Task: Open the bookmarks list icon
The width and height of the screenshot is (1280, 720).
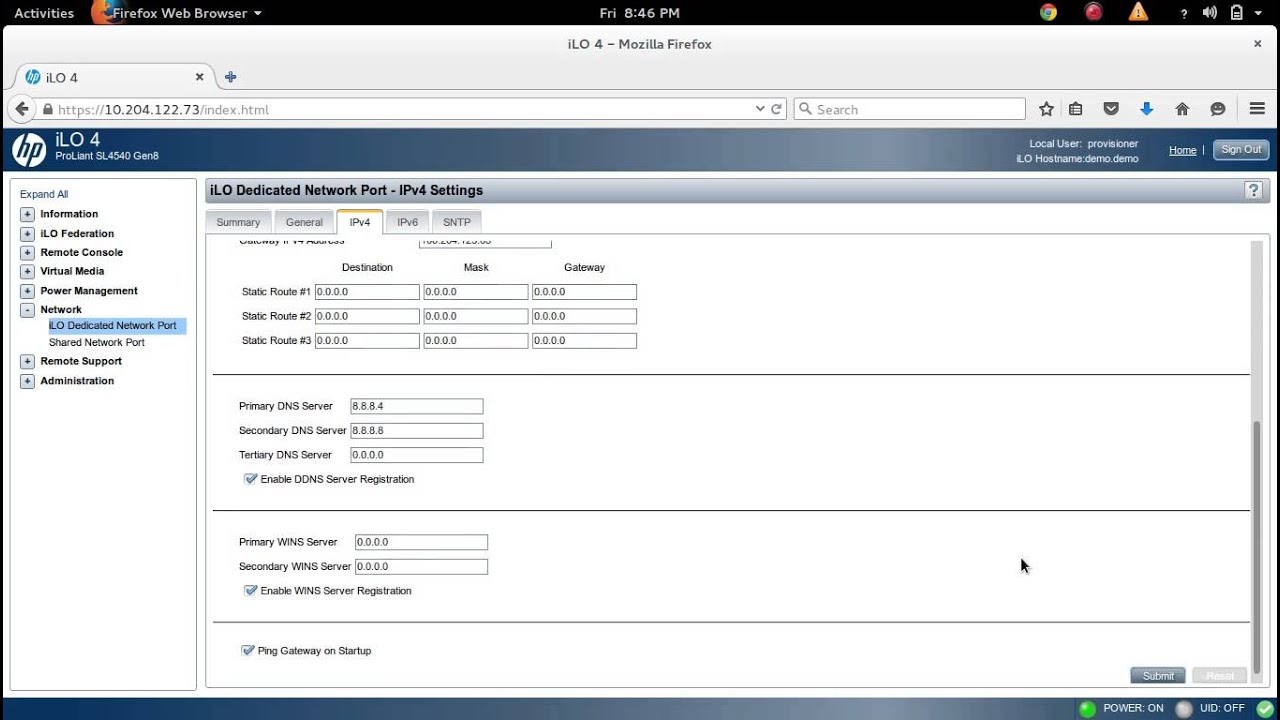Action: click(1076, 109)
